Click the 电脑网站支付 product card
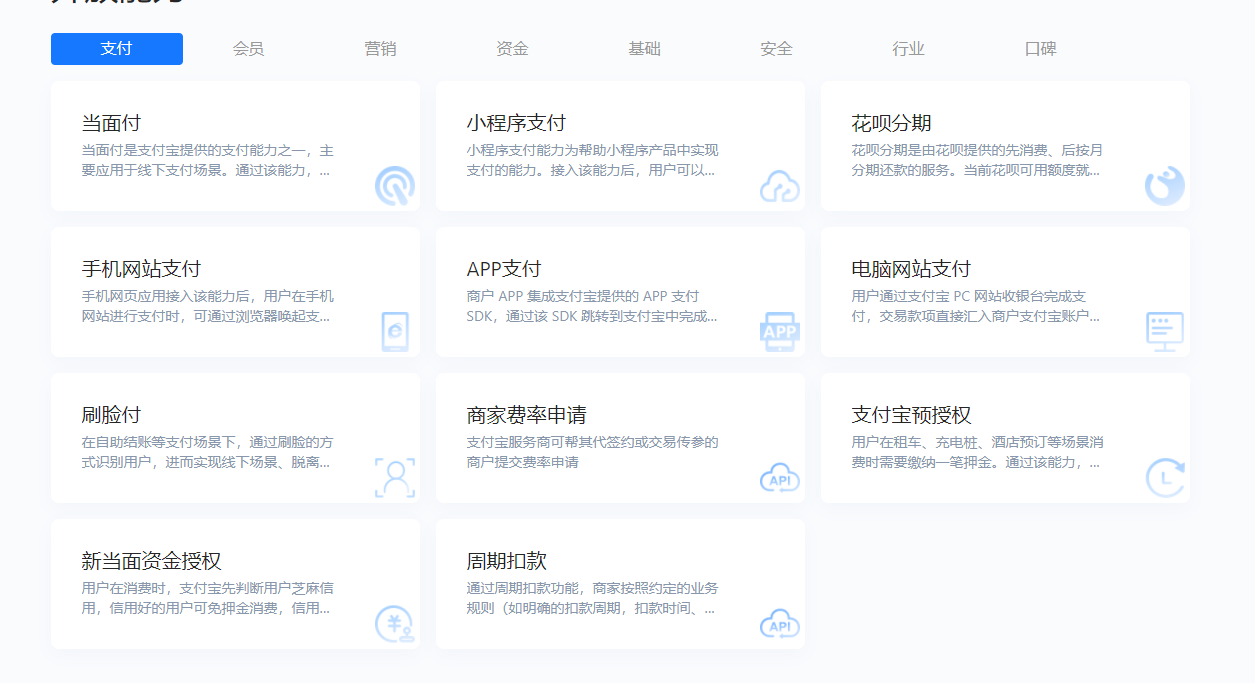 coord(1005,293)
